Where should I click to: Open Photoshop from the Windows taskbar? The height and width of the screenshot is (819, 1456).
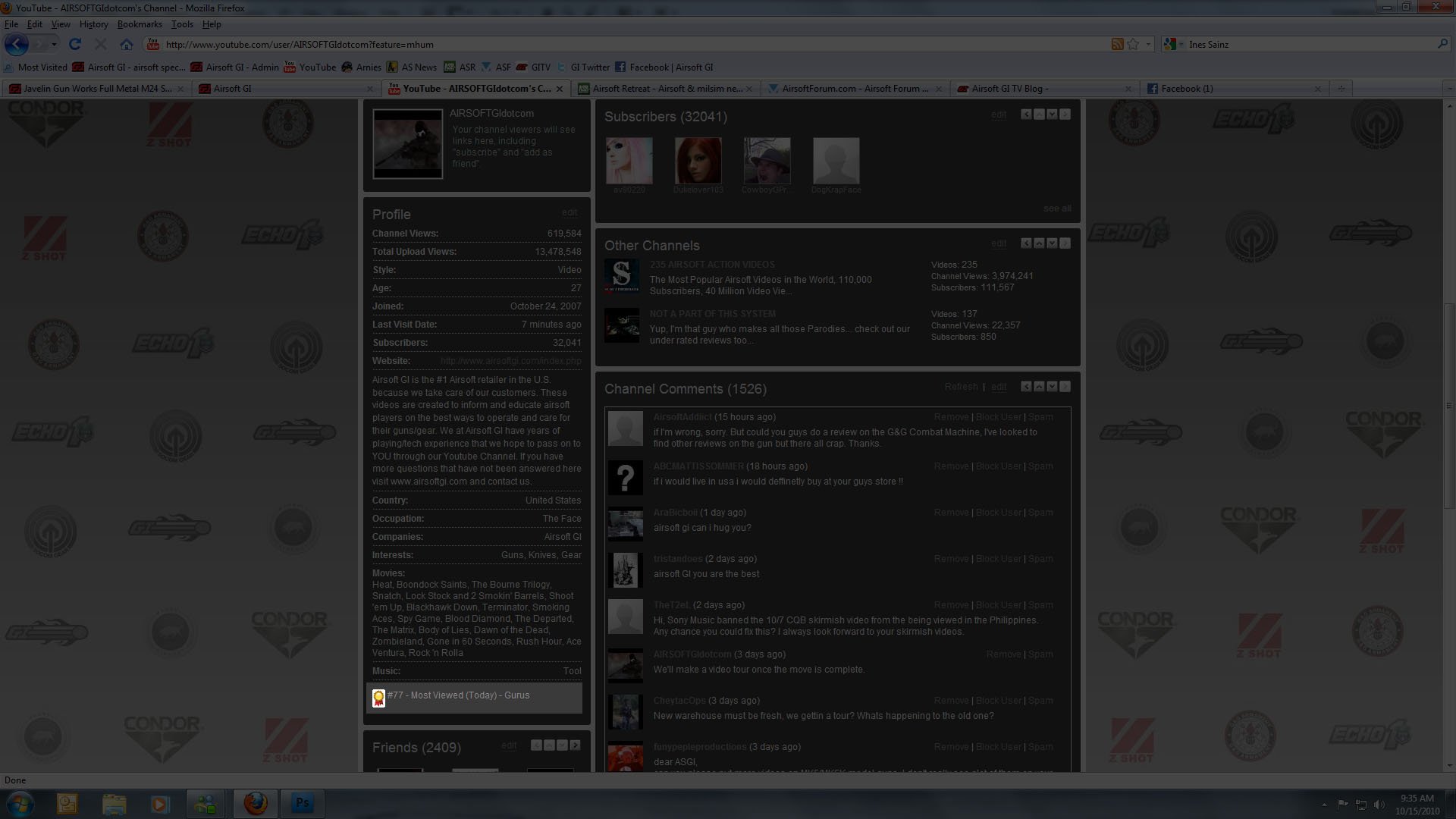click(302, 803)
